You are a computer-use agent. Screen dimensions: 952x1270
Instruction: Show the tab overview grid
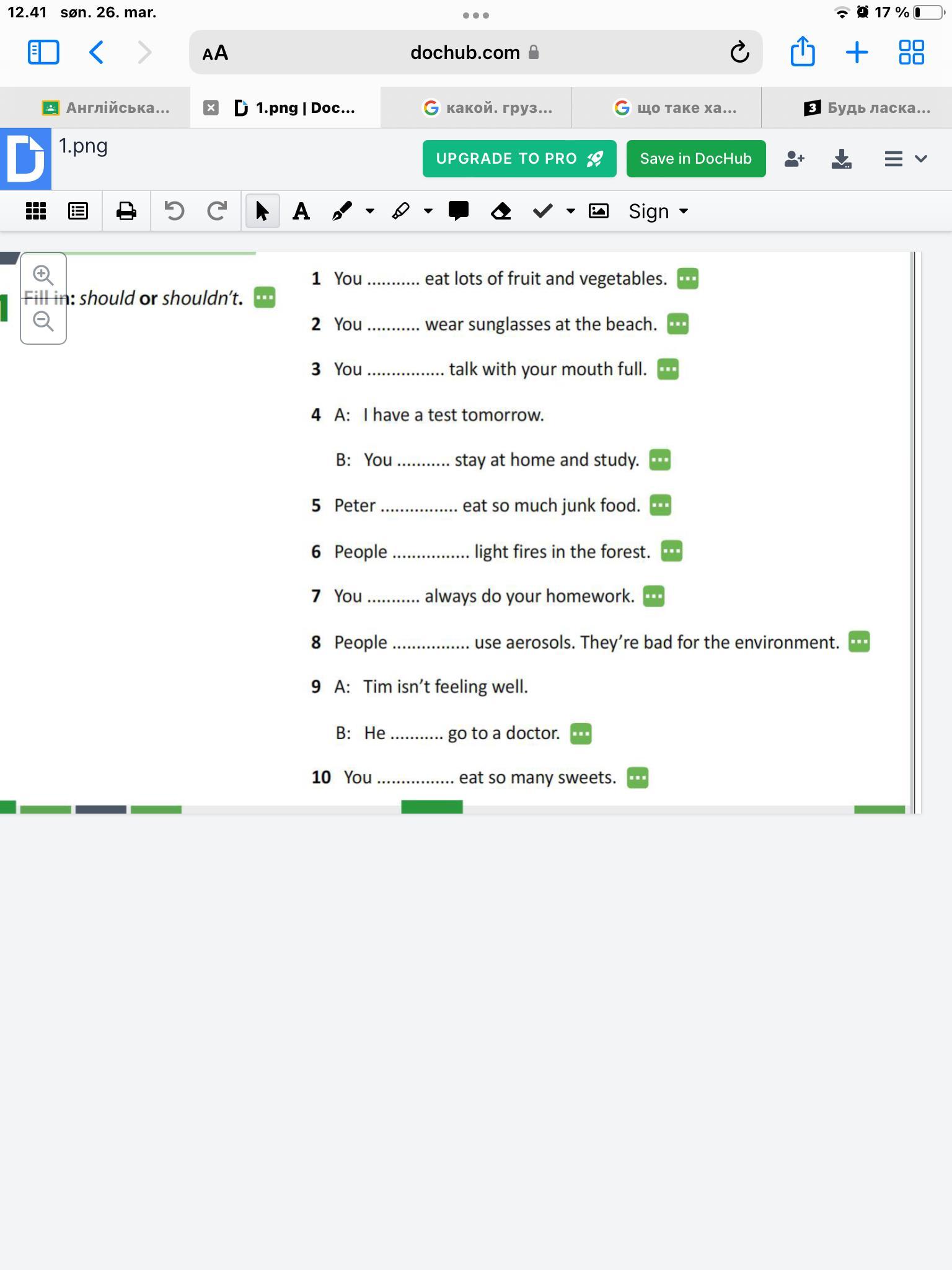point(911,52)
